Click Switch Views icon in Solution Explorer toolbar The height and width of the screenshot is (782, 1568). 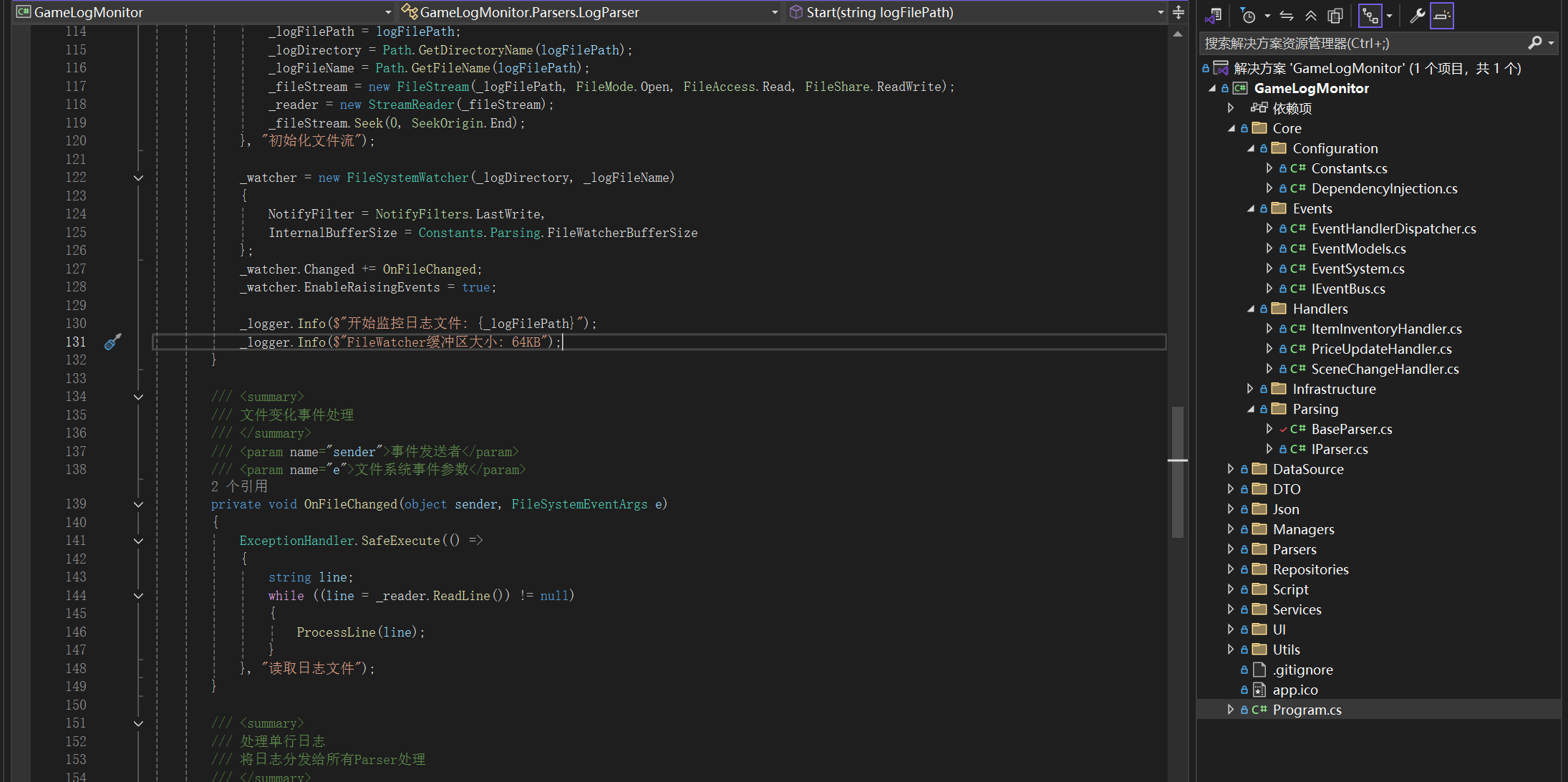tap(1213, 16)
